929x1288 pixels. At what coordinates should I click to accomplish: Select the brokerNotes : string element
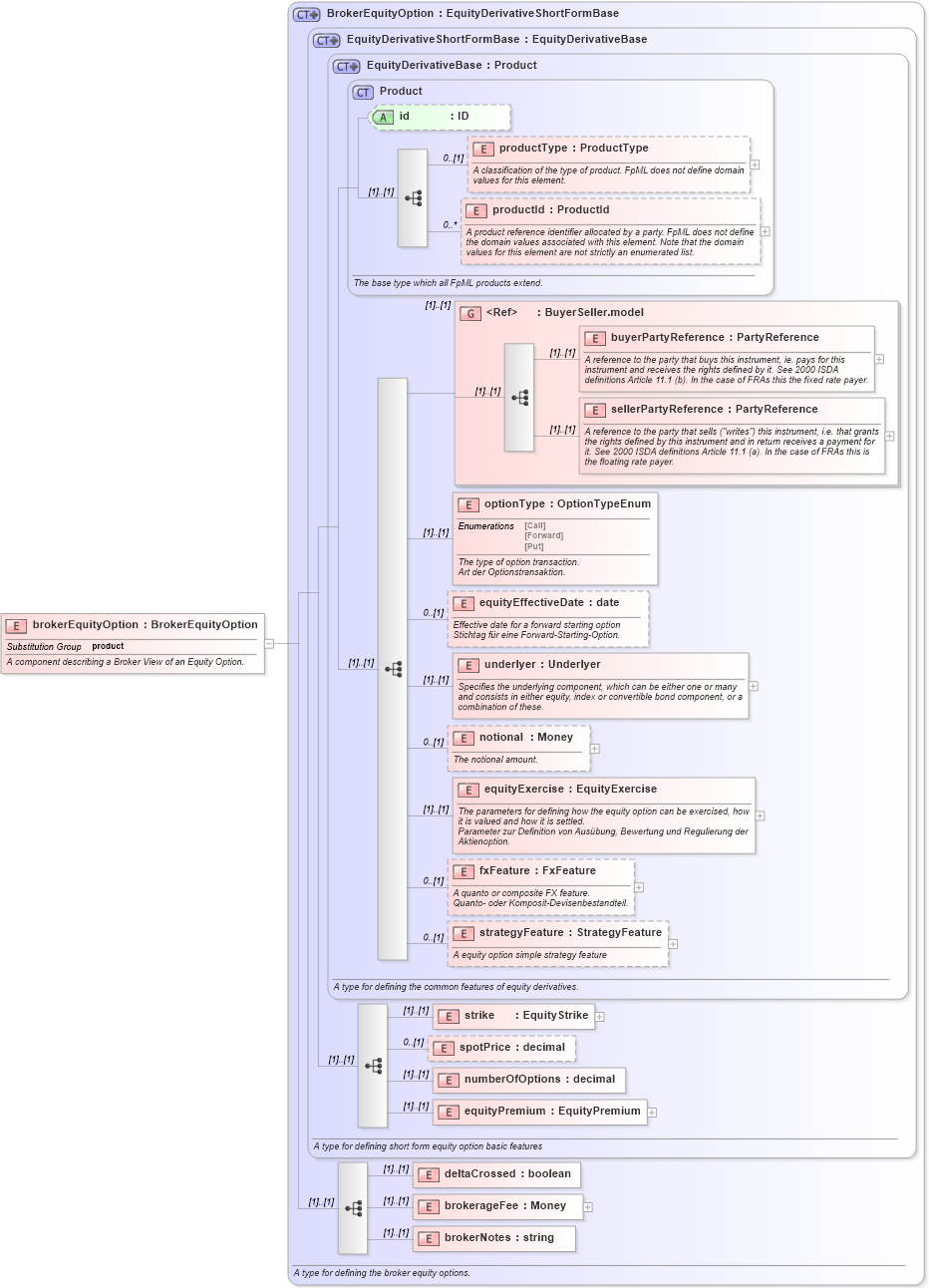click(x=494, y=1238)
